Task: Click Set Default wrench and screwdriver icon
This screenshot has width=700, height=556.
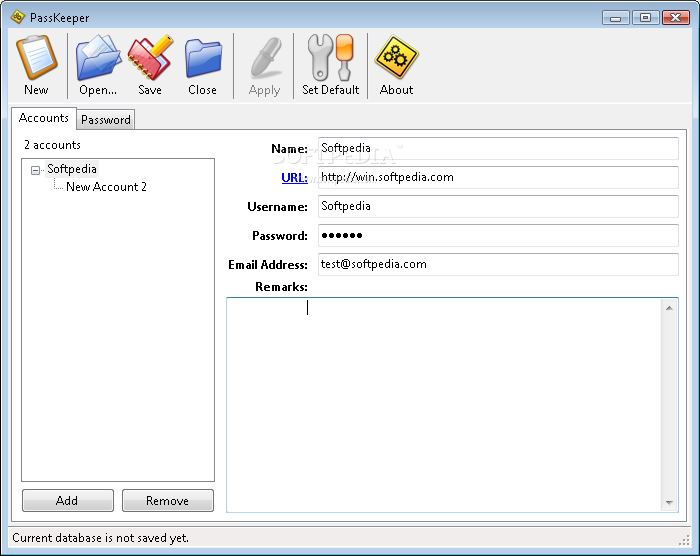Action: tap(331, 58)
